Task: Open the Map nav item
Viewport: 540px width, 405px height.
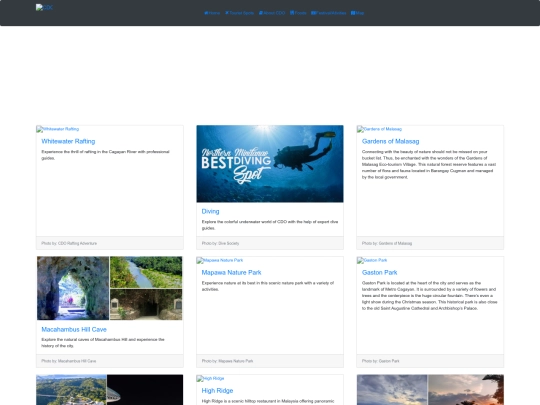Action: click(x=357, y=13)
